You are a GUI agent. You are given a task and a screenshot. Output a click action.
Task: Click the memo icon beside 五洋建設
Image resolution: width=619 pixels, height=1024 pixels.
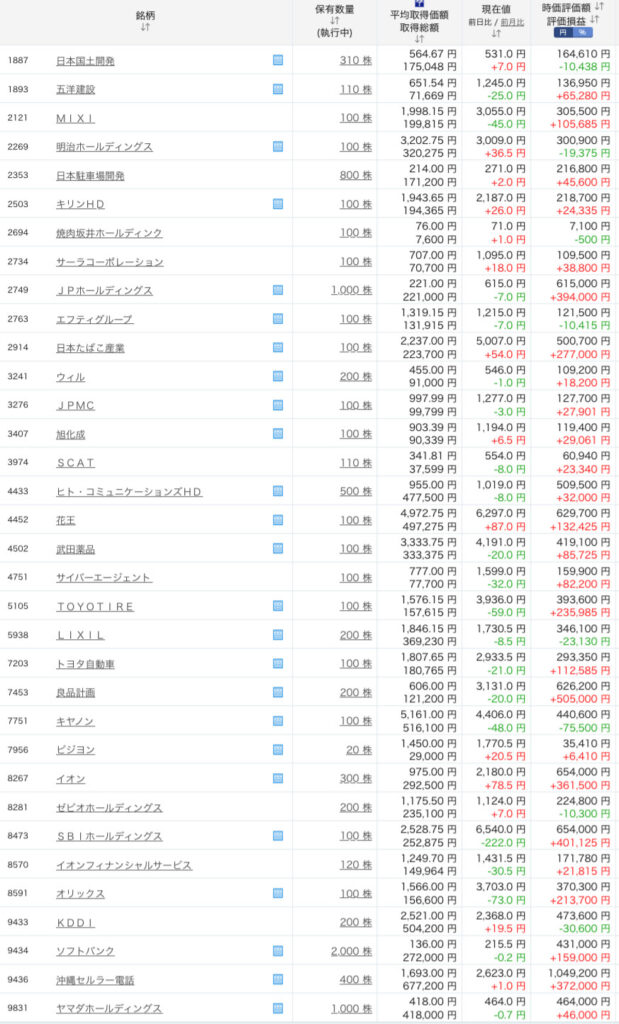click(278, 89)
